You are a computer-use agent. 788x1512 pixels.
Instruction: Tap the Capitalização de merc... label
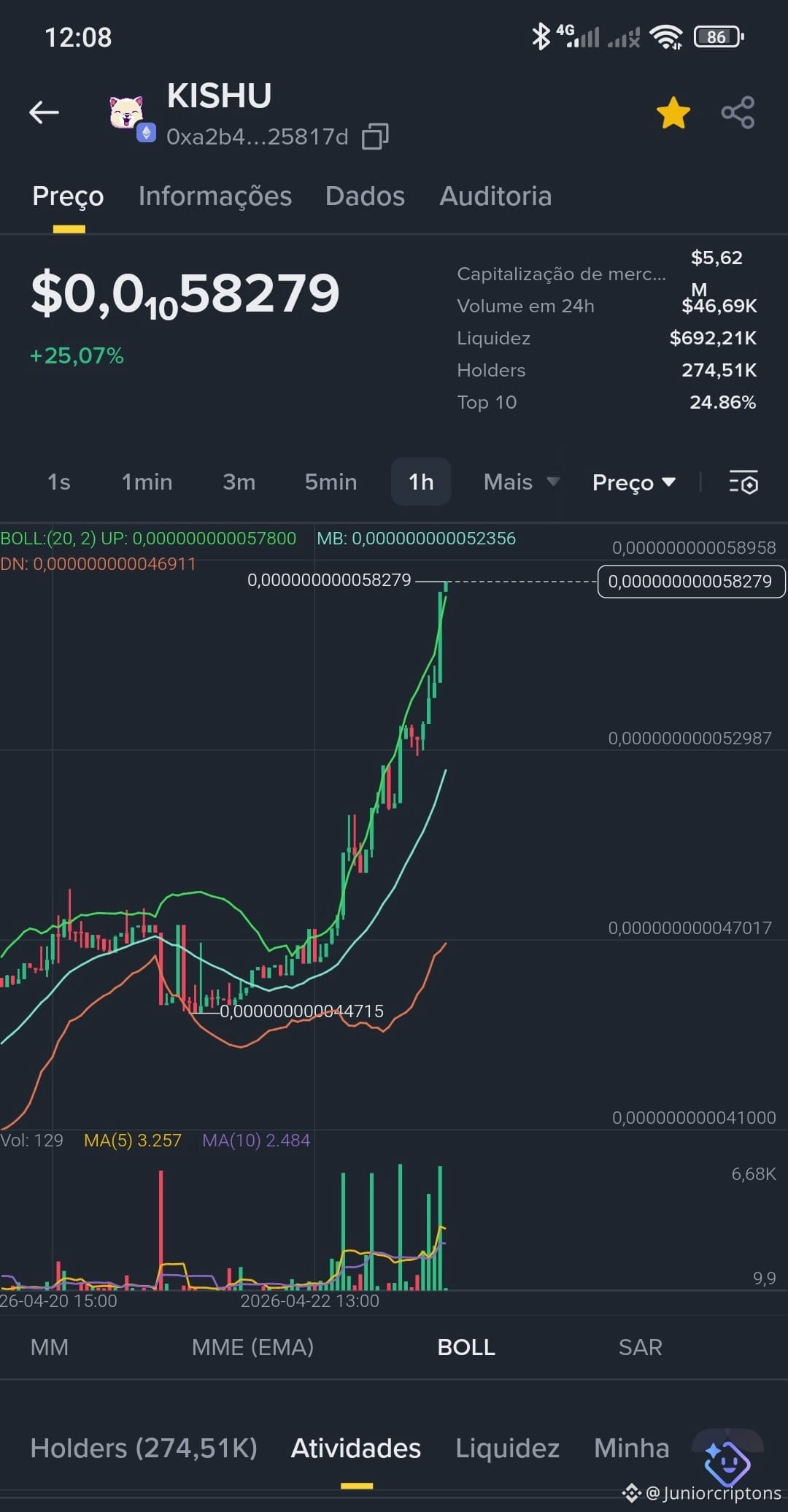click(561, 274)
